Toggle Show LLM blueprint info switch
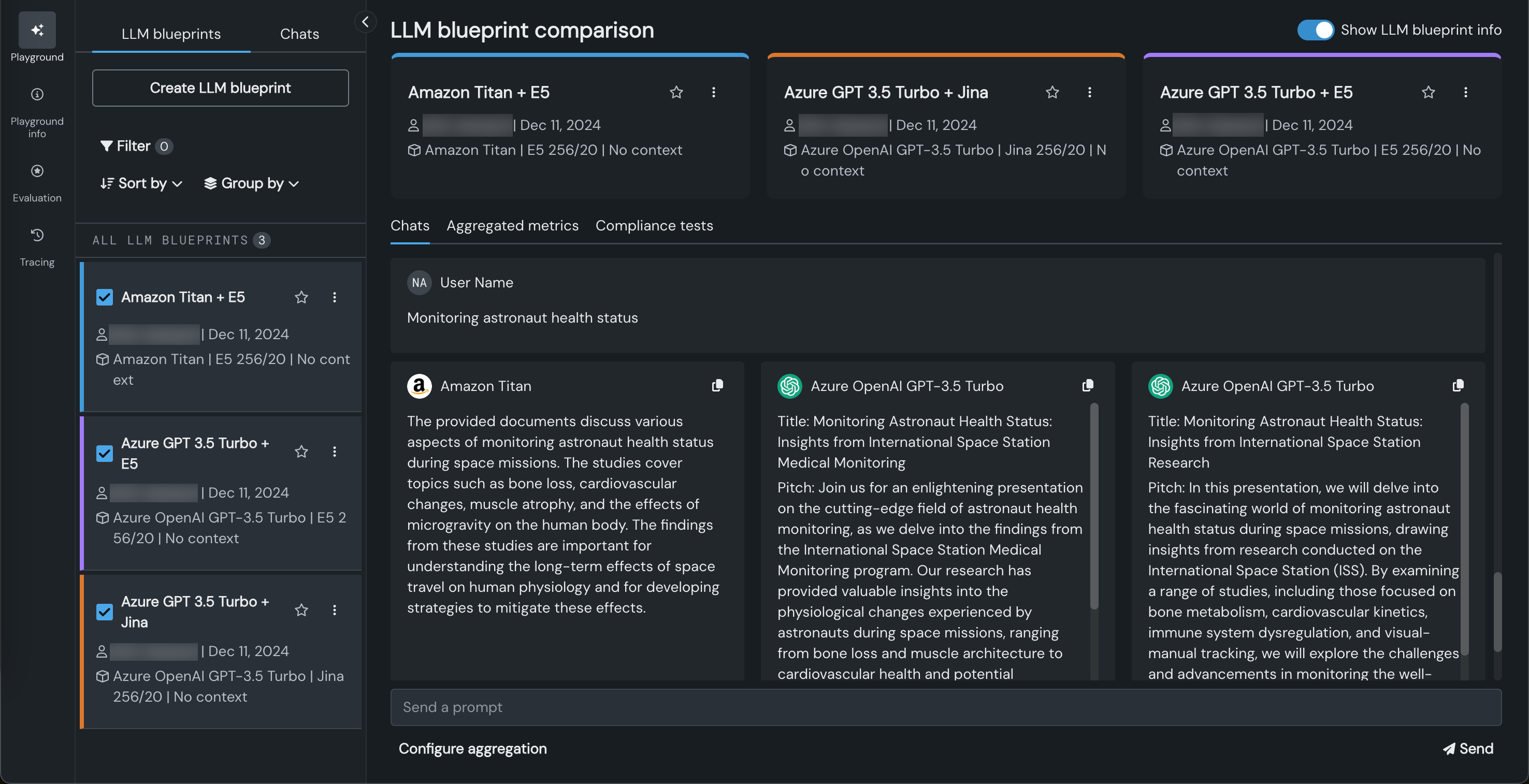This screenshot has height=784, width=1529. point(1315,30)
